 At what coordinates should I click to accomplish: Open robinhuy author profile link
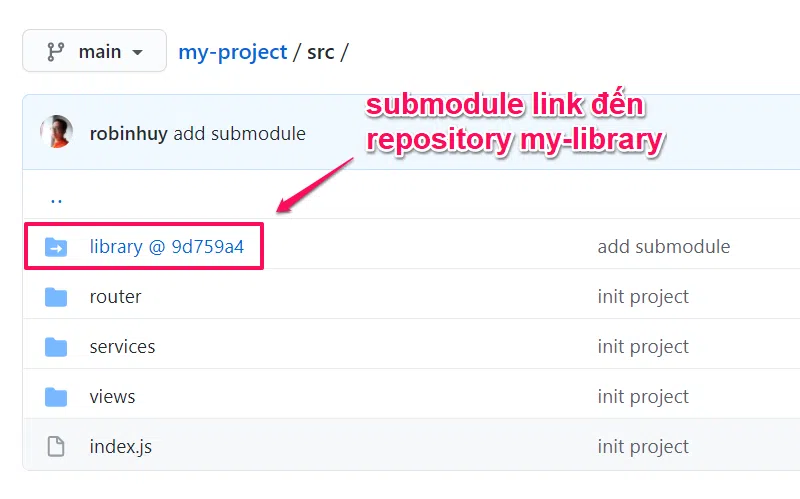[128, 133]
